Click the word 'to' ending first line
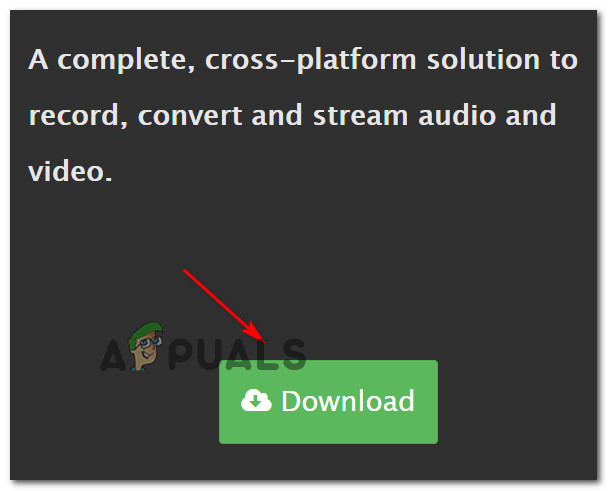Screen dimensions: 608x491 click(x=564, y=60)
